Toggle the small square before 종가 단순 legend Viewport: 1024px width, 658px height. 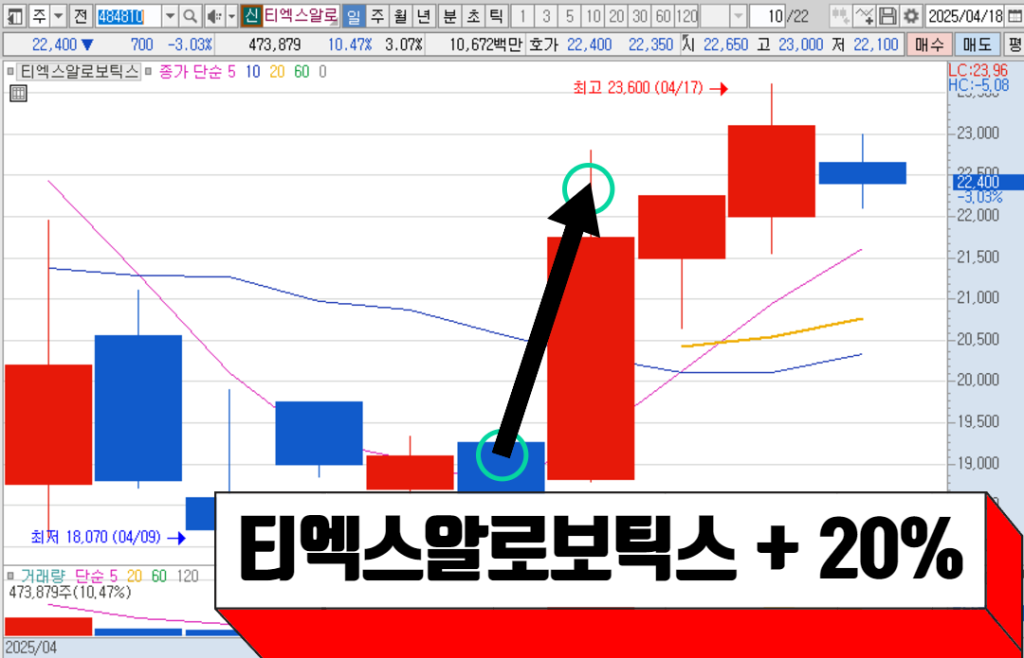pyautogui.click(x=149, y=70)
